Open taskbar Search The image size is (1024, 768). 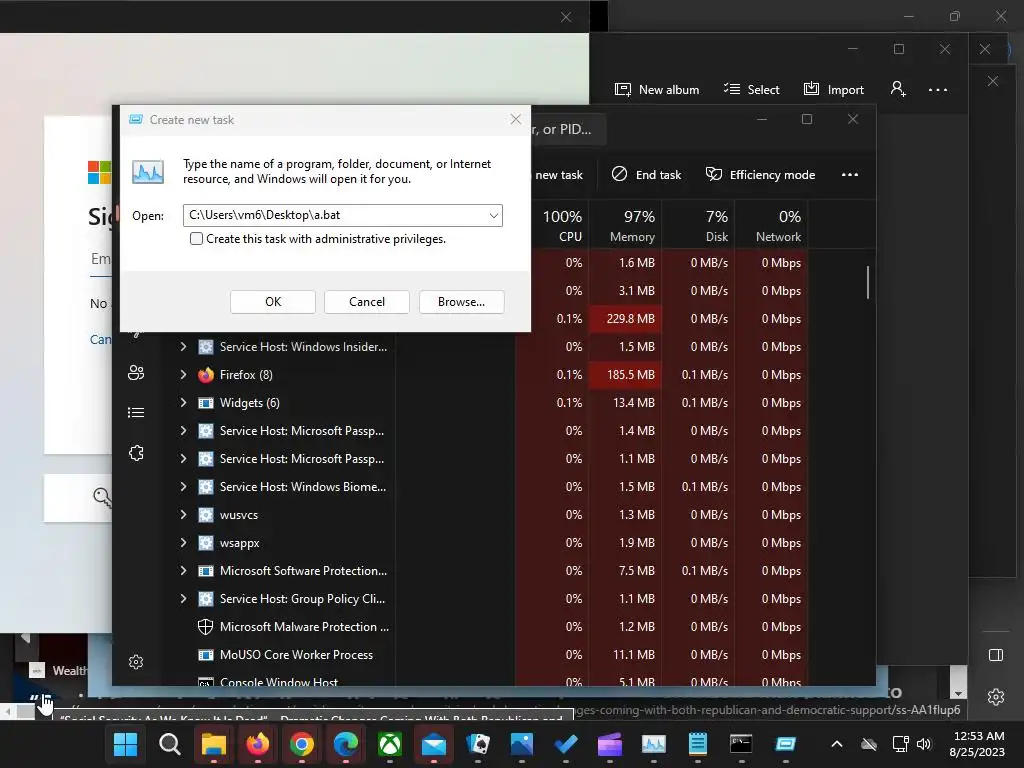(x=170, y=744)
